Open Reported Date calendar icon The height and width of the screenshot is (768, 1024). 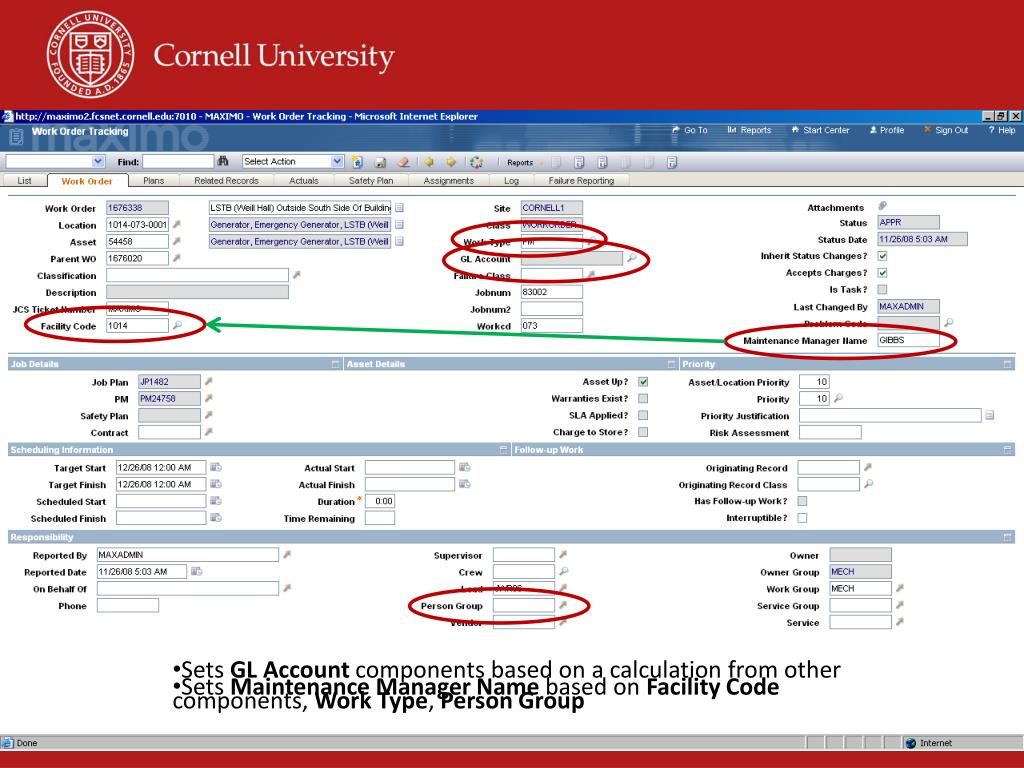point(196,571)
